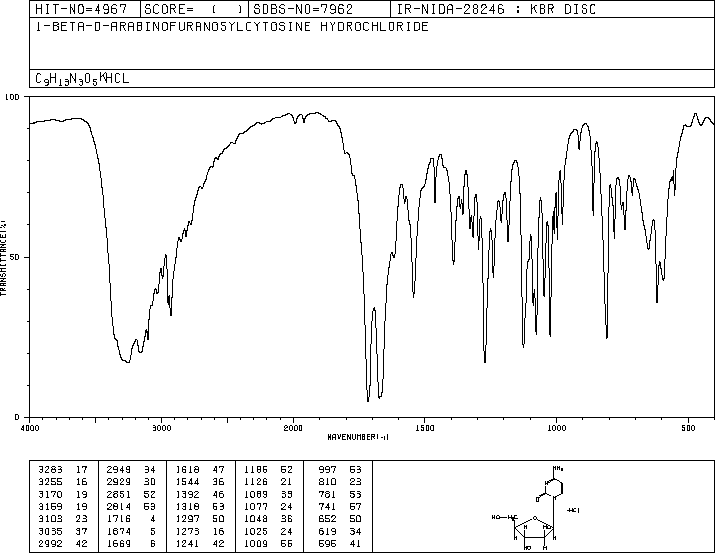Select the SCORE= ( ) field
The image size is (715, 553).
(x=194, y=10)
